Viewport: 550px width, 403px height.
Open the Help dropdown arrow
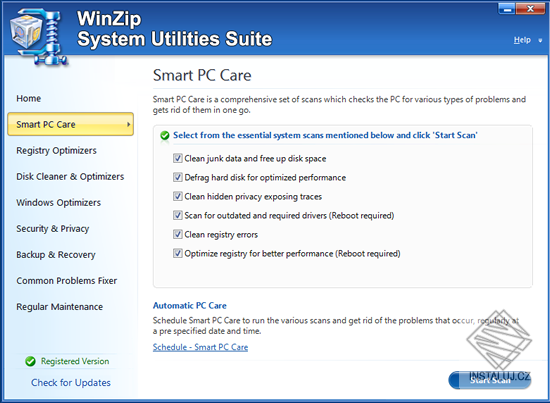[x=540, y=41]
